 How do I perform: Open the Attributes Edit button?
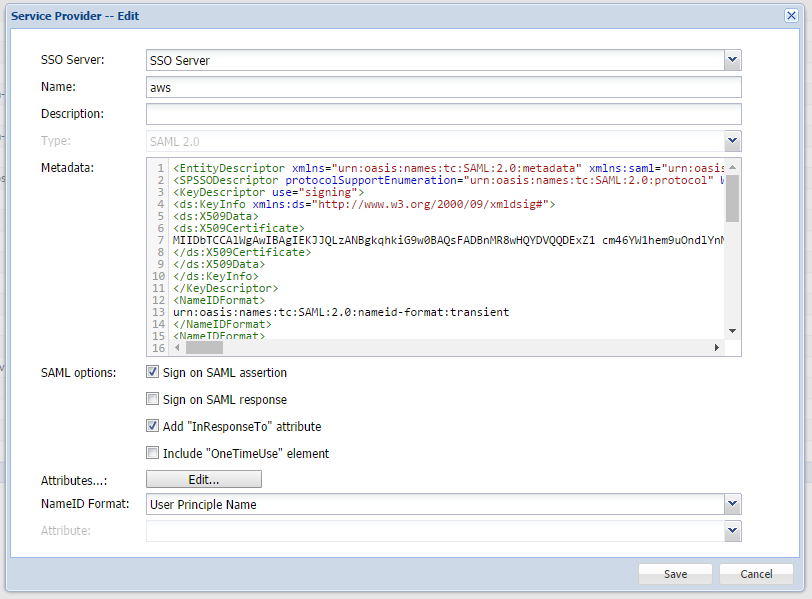coord(204,480)
